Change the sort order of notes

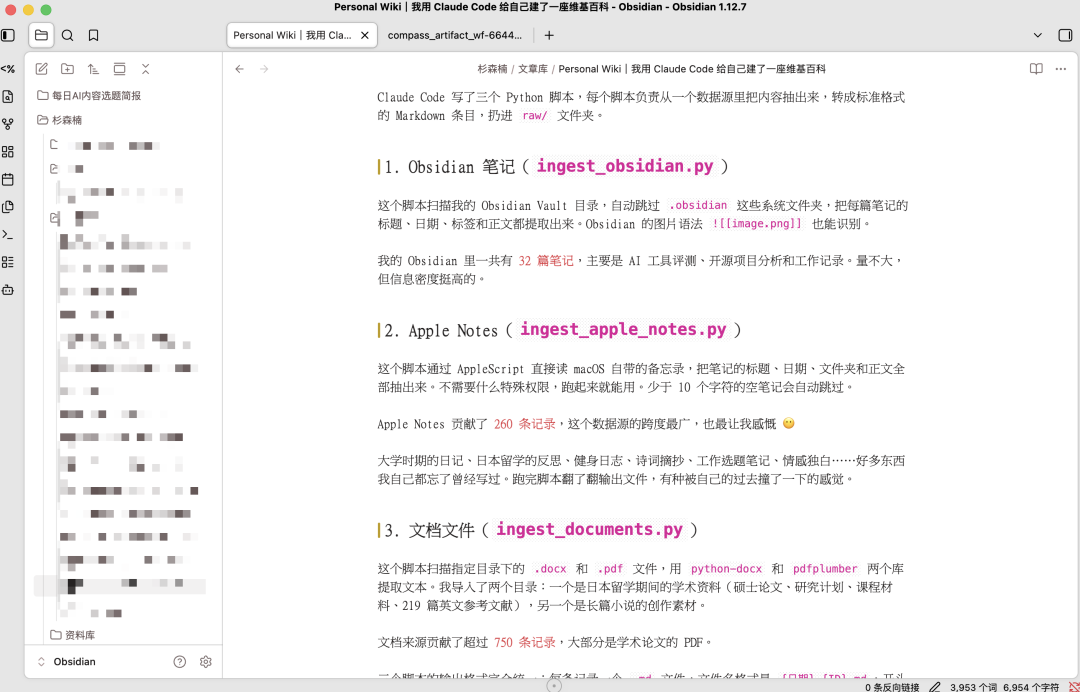click(x=94, y=70)
